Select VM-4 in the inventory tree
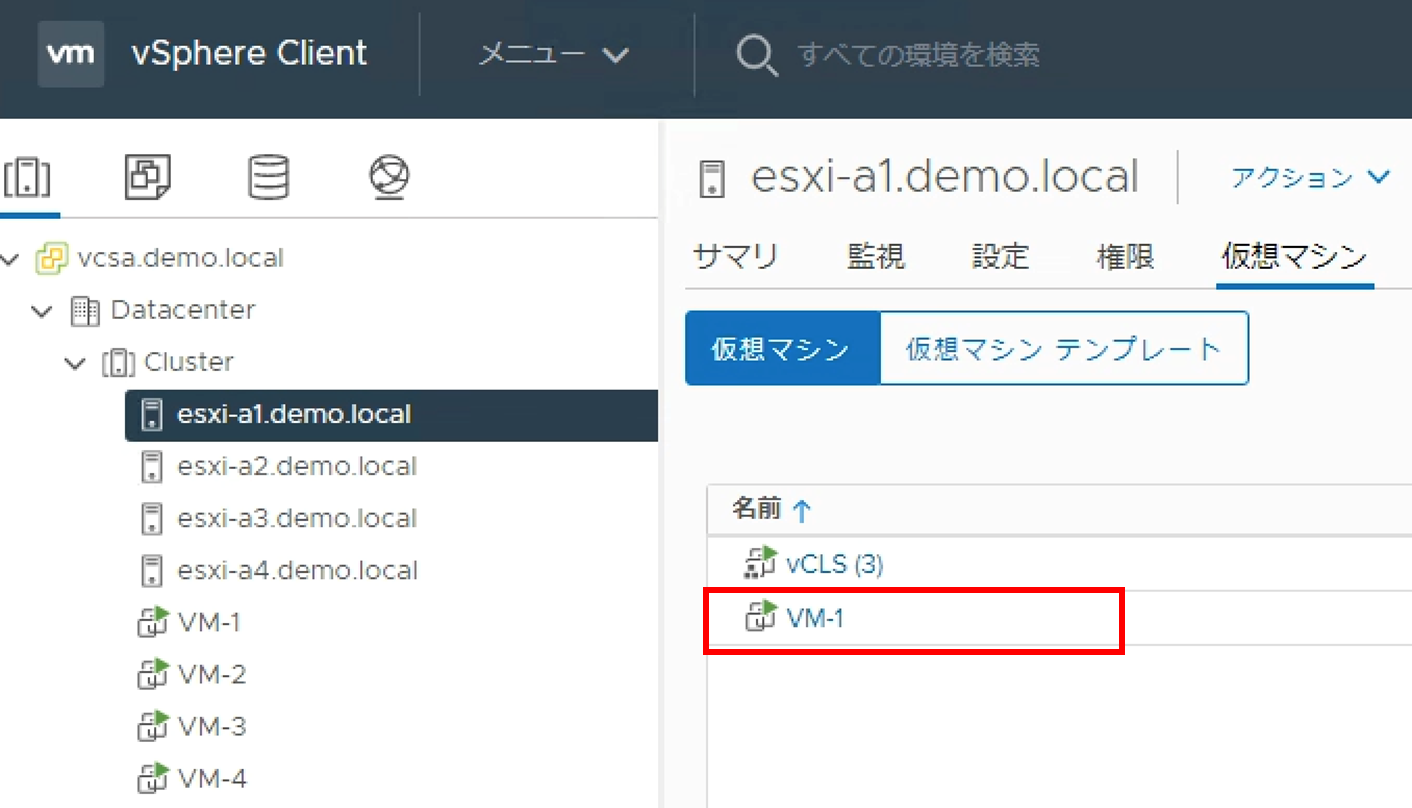Image resolution: width=1412 pixels, height=808 pixels. click(x=212, y=778)
